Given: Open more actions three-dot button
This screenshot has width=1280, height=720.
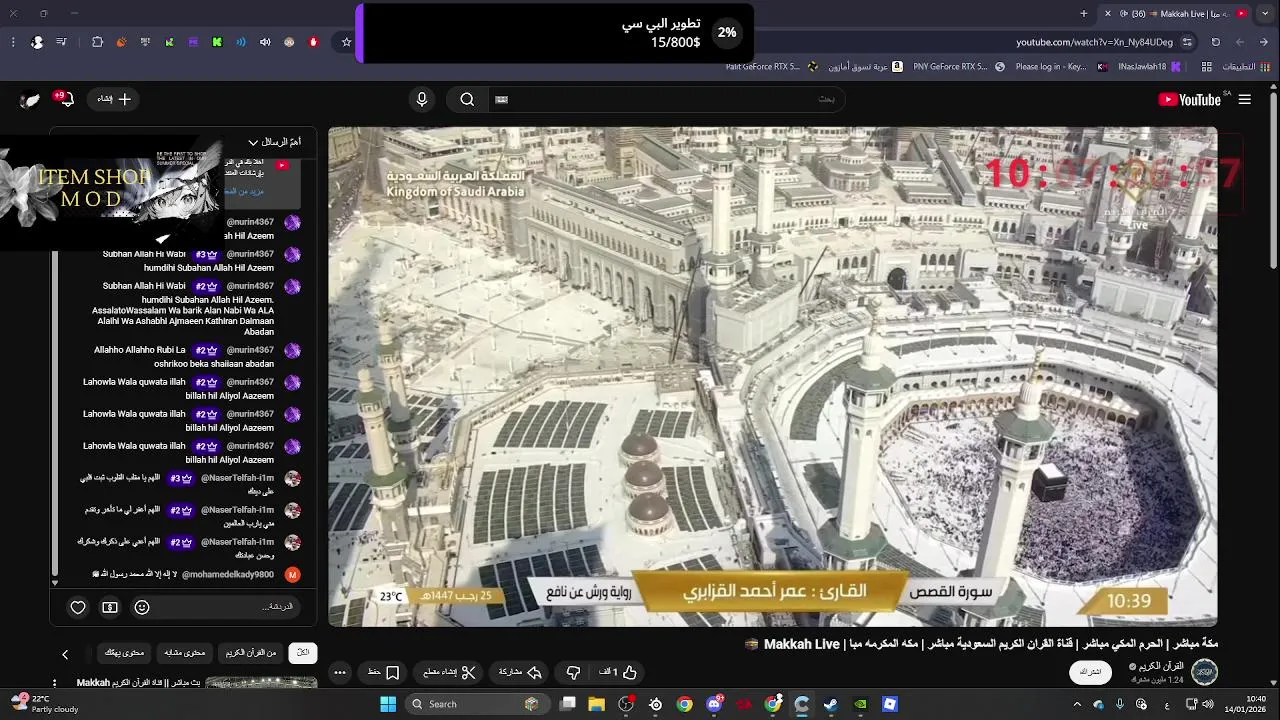Looking at the screenshot, I should [x=340, y=672].
